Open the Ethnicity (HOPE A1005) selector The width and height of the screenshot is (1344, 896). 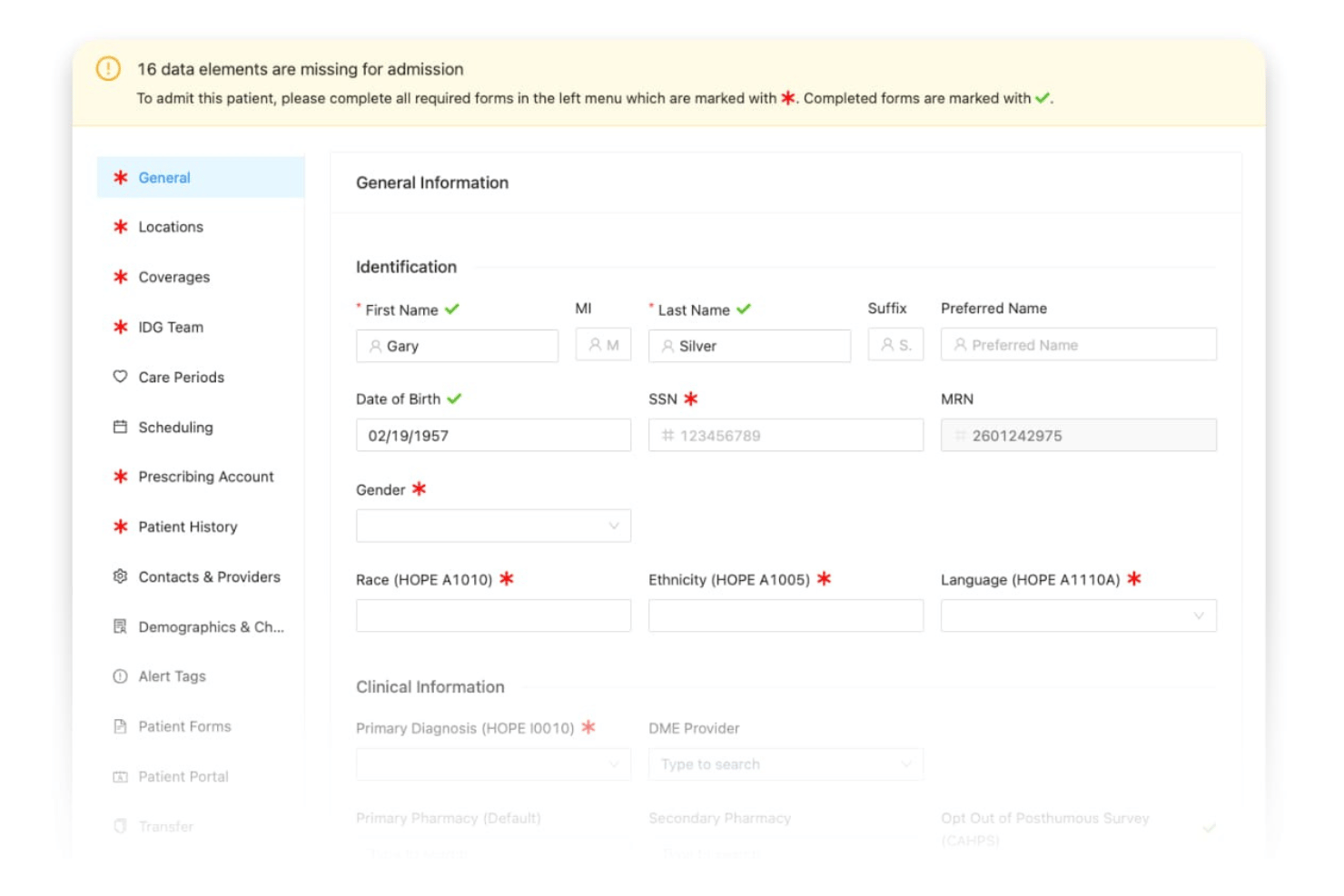786,615
